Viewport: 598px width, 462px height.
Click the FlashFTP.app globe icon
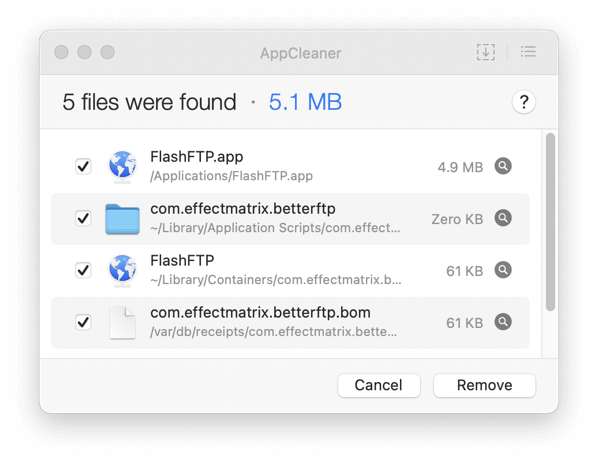pos(122,166)
